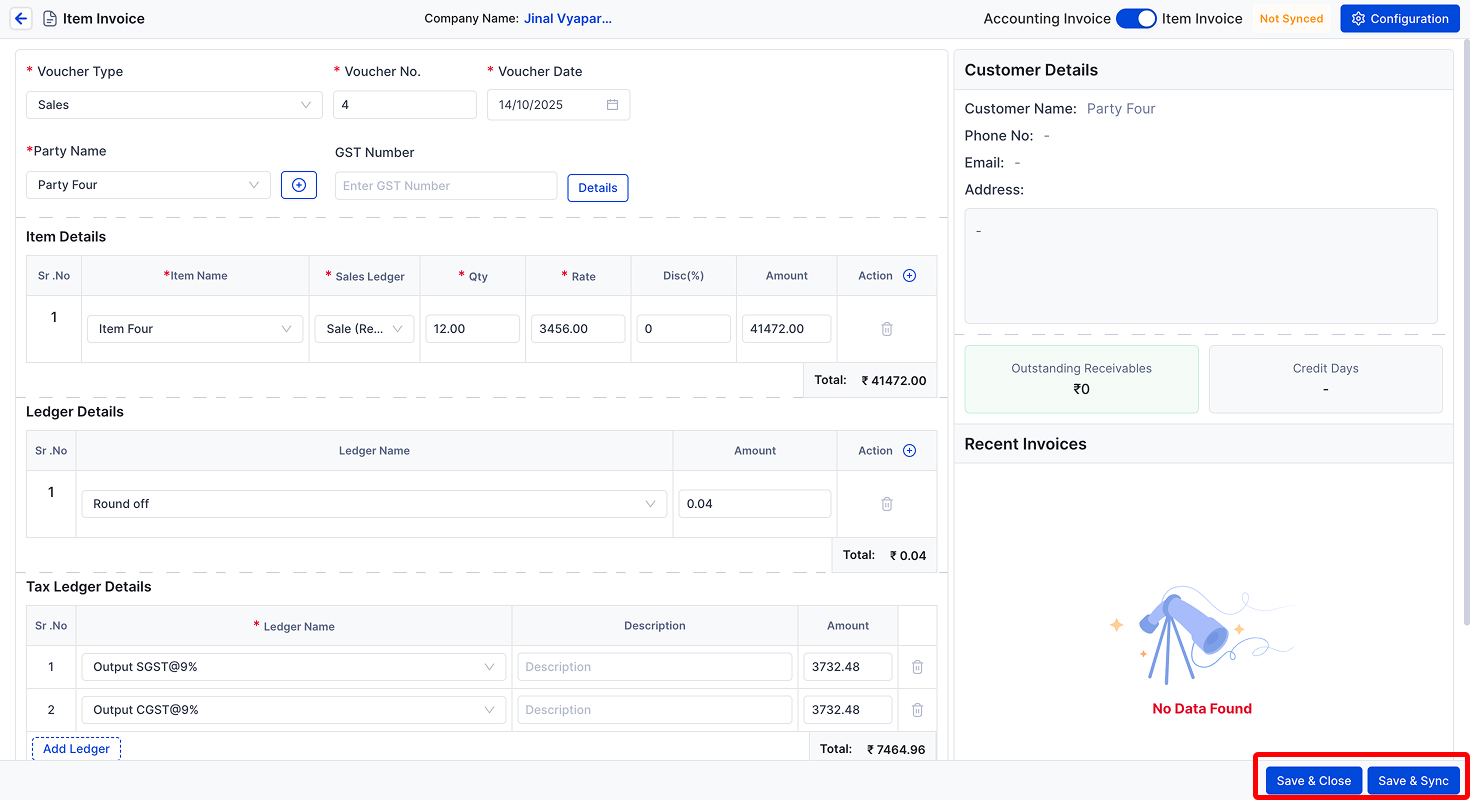
Task: Click customer name Party Four in details
Action: (x=1121, y=109)
